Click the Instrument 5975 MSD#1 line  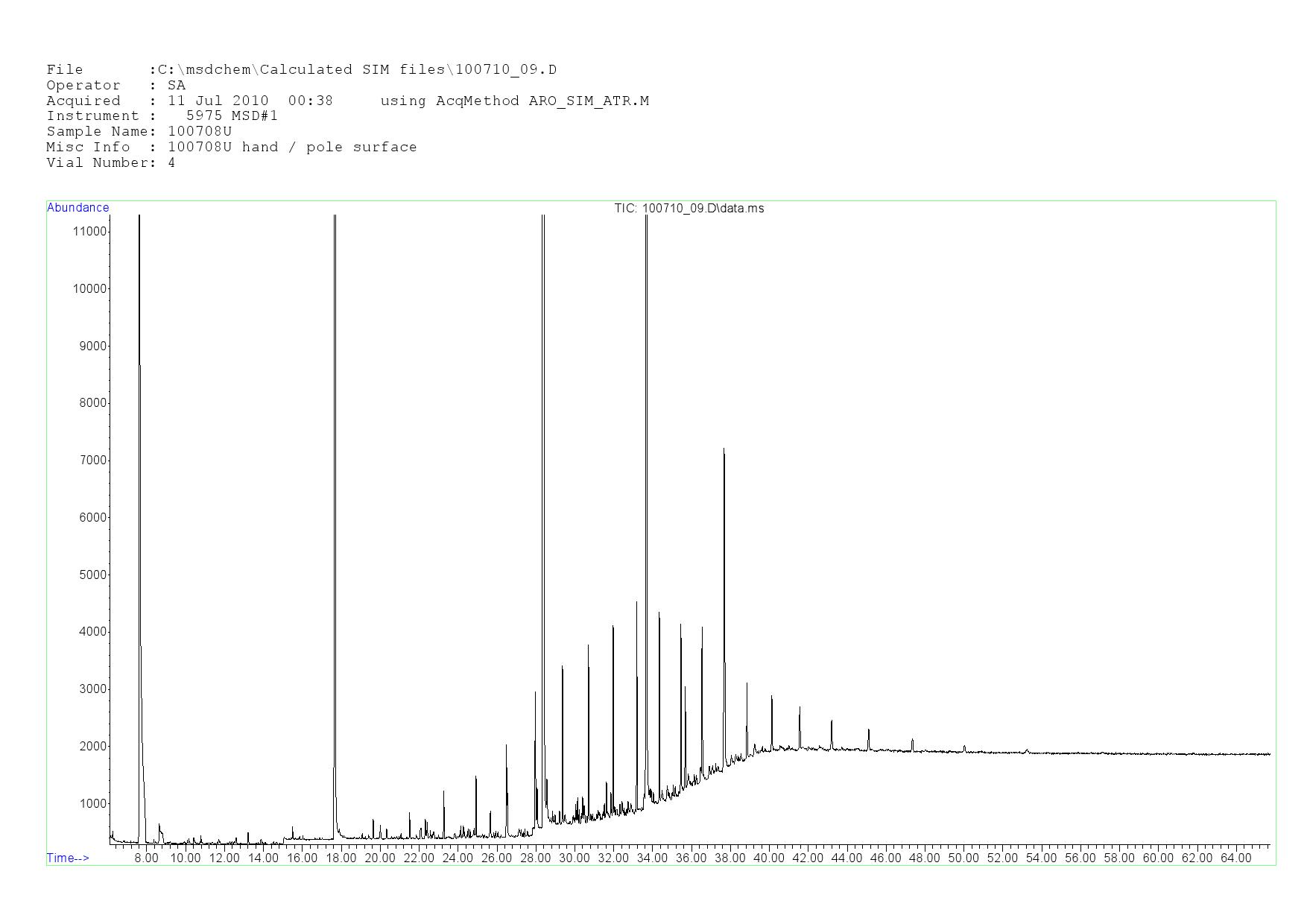pos(162,116)
